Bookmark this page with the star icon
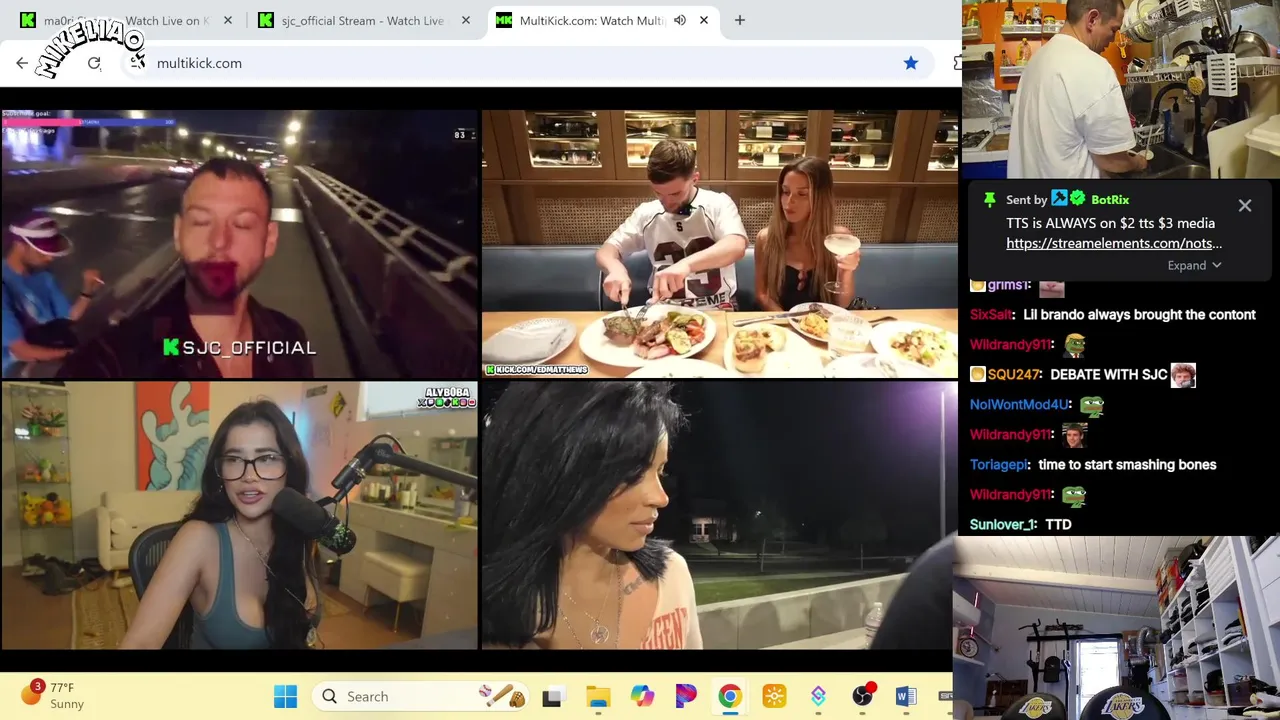 point(911,63)
